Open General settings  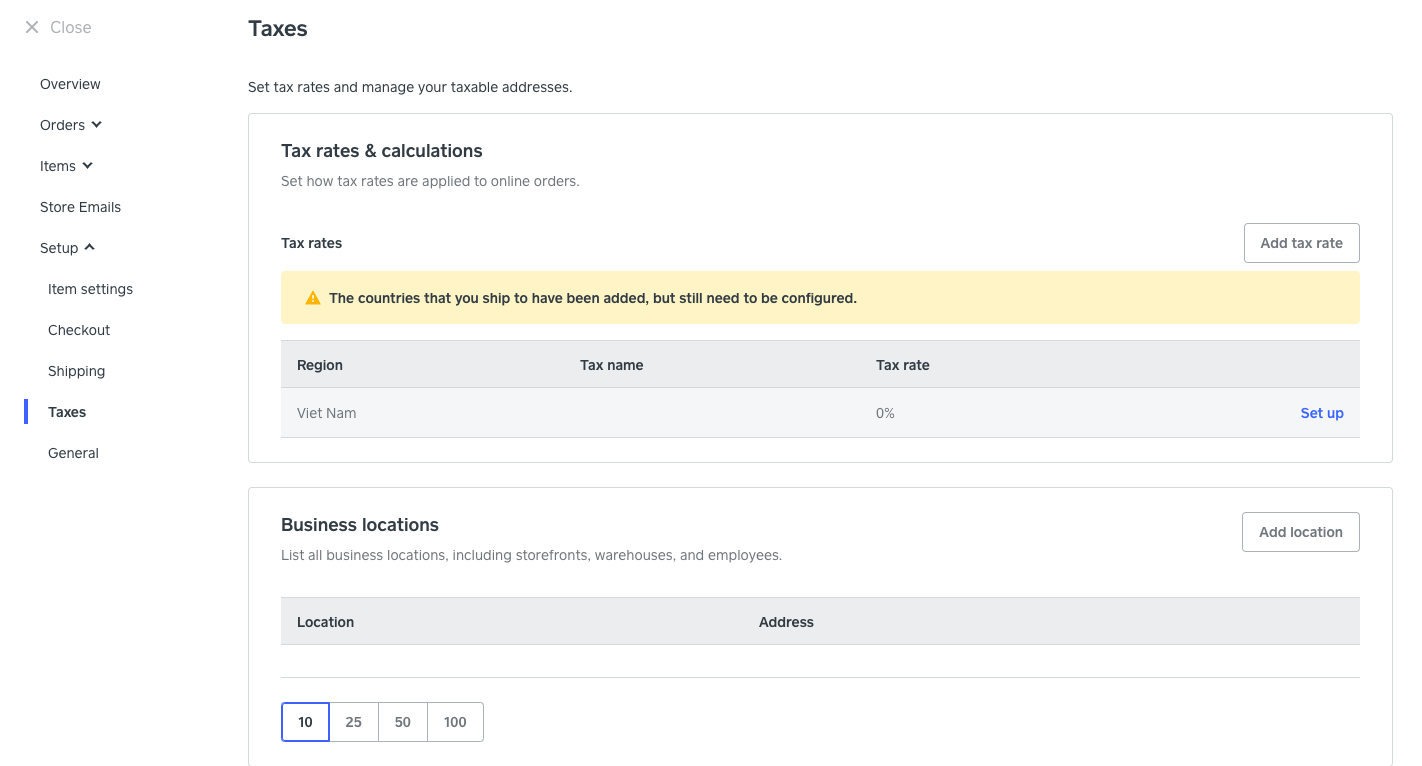click(73, 453)
